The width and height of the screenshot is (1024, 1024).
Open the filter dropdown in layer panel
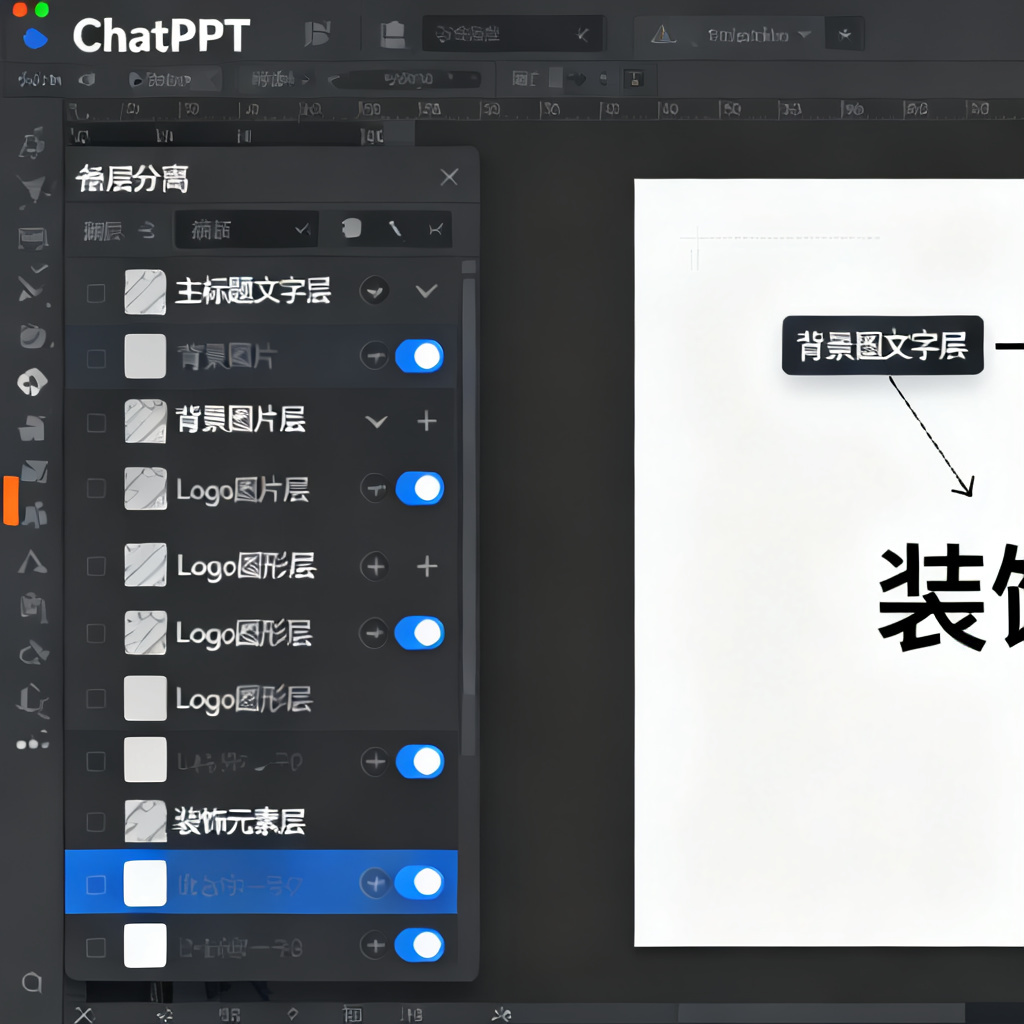[246, 229]
